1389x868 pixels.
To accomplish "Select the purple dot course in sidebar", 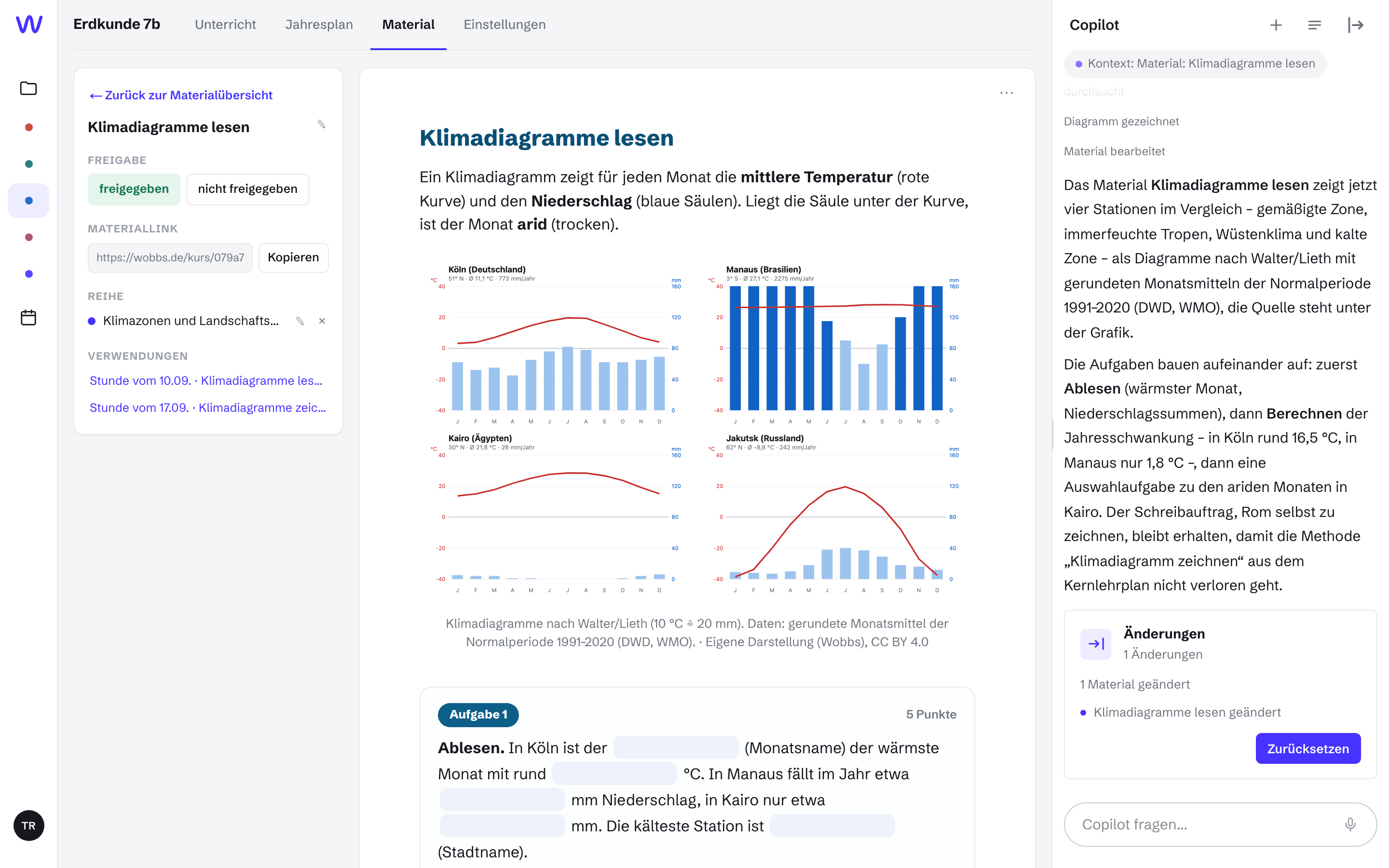I will click(x=29, y=274).
